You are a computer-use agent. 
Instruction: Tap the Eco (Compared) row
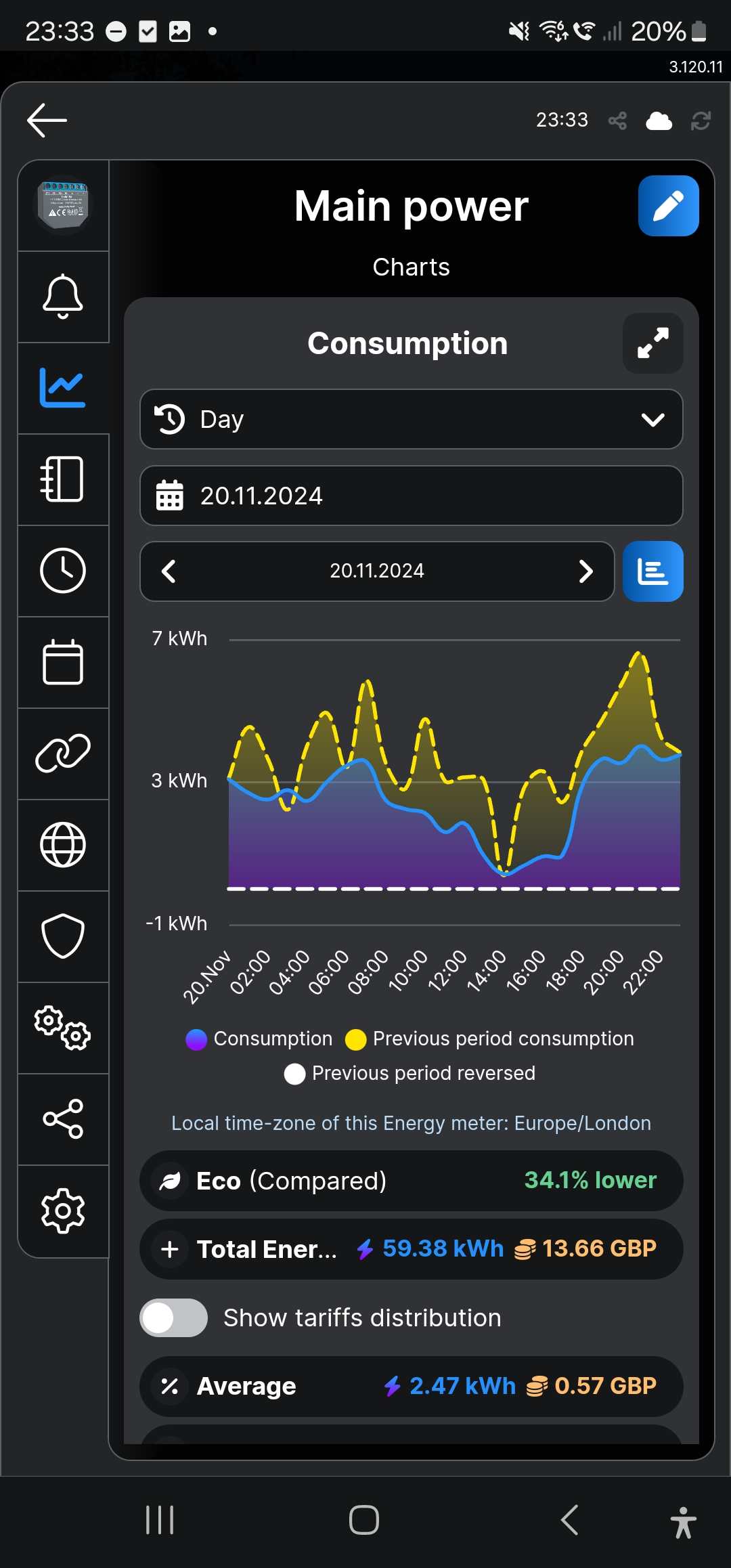tap(411, 1181)
